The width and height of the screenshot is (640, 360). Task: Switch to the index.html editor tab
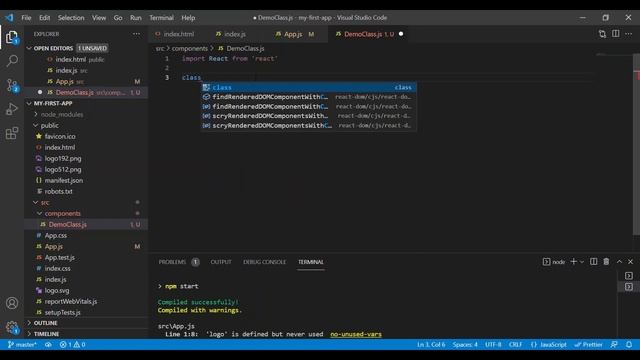pyautogui.click(x=178, y=34)
